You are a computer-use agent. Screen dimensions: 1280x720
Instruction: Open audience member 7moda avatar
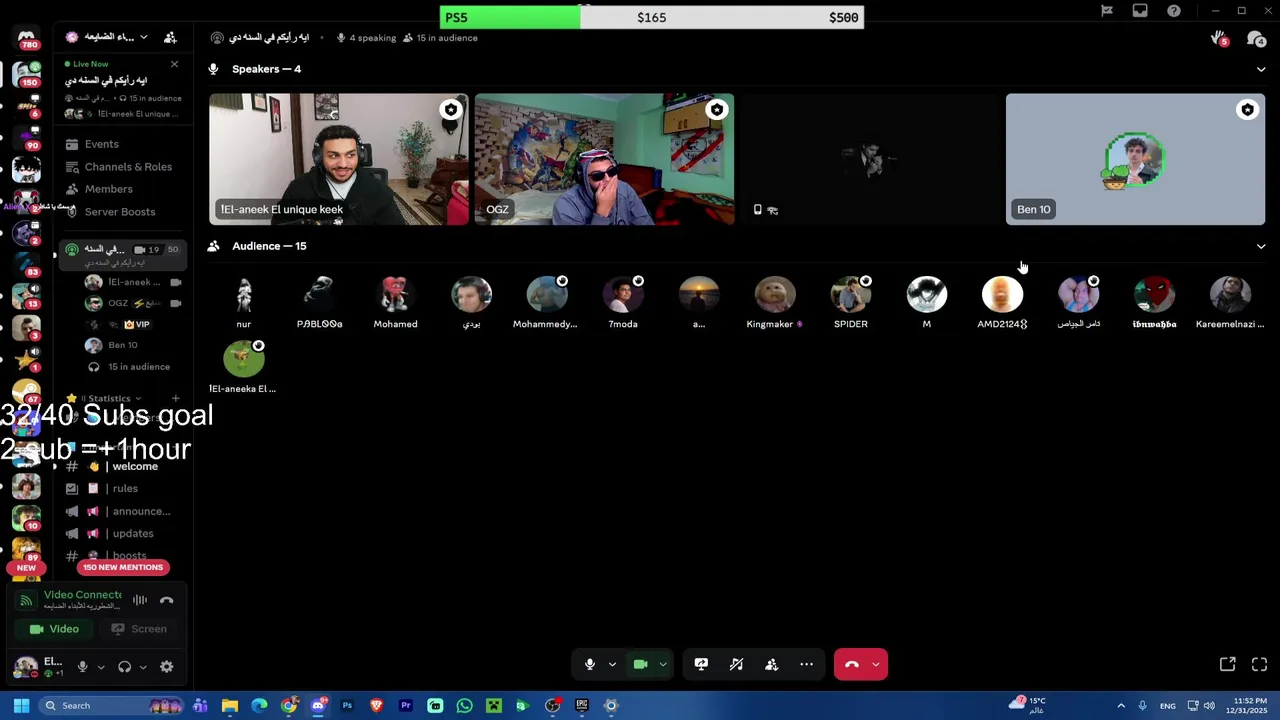623,295
